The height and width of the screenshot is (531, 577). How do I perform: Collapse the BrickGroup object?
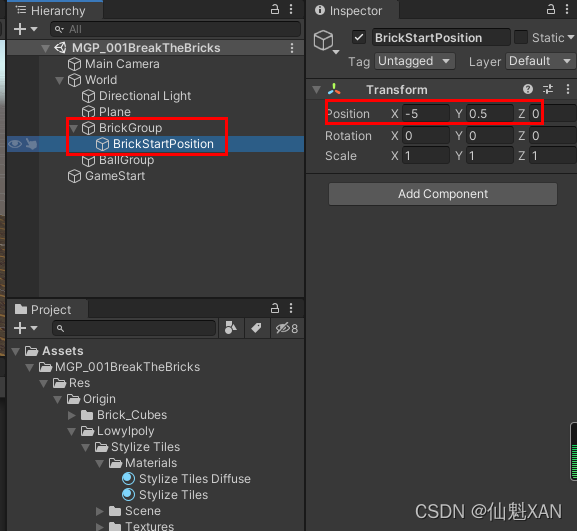point(73,128)
